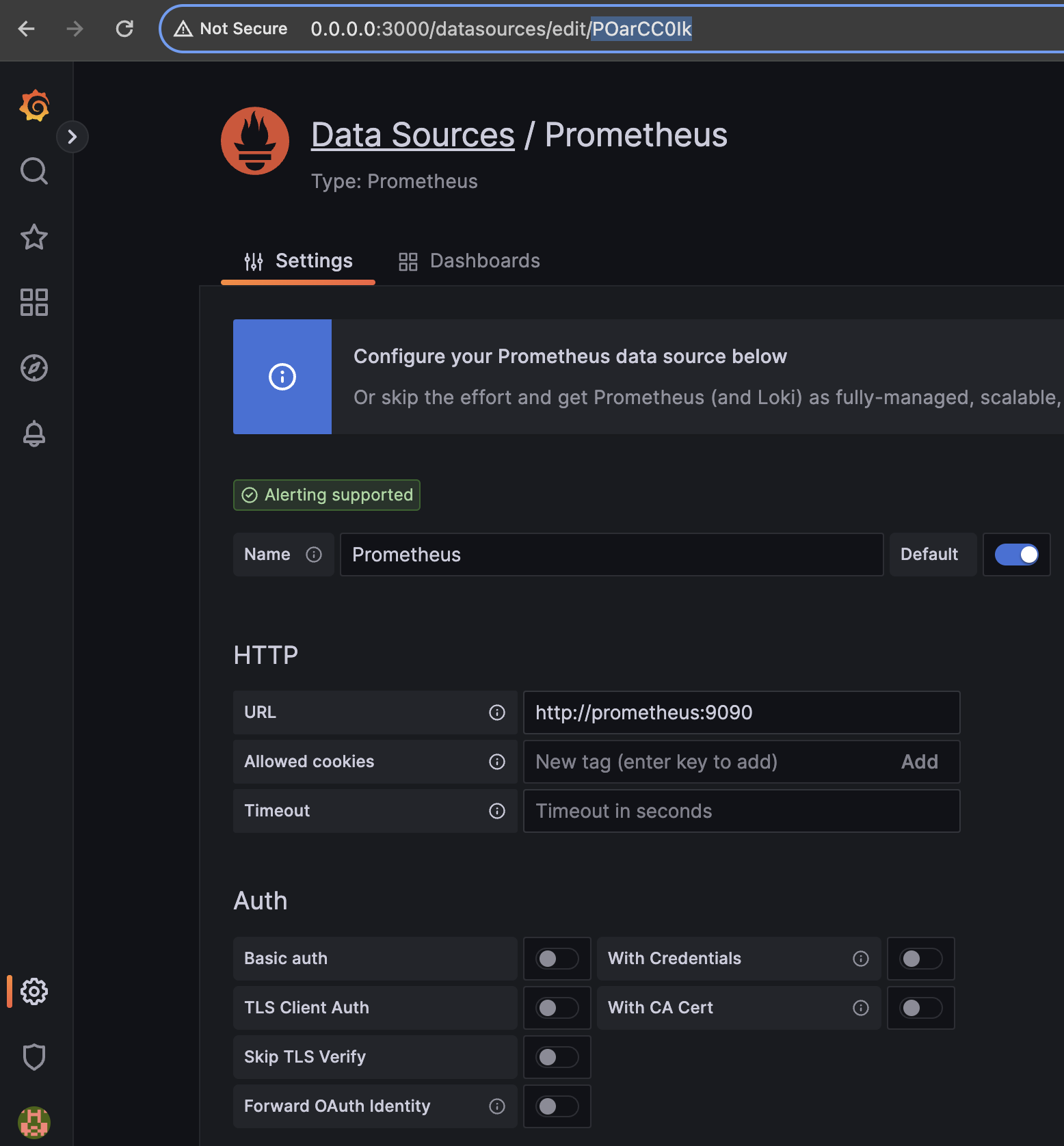Enable the With Credentials toggle
This screenshot has width=1064, height=1146.
pyautogui.click(x=921, y=959)
